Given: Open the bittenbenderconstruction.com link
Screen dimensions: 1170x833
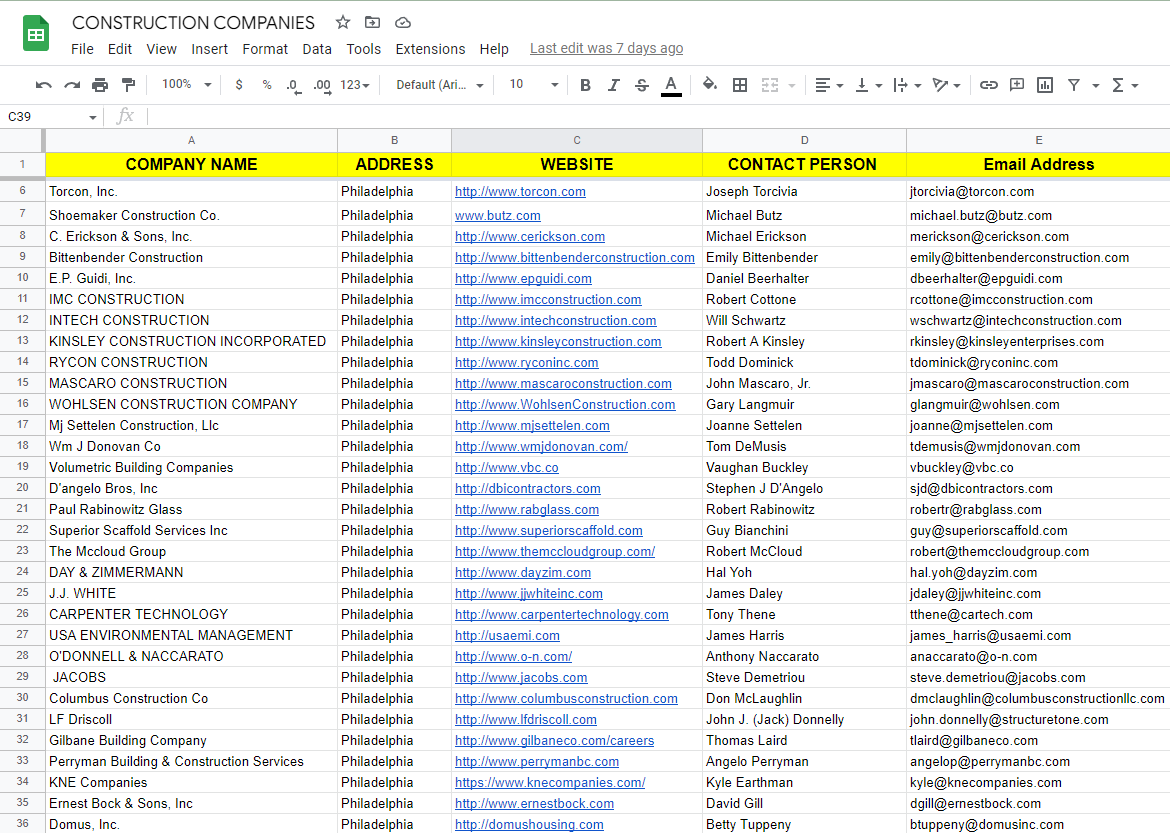Looking at the screenshot, I should click(575, 258).
